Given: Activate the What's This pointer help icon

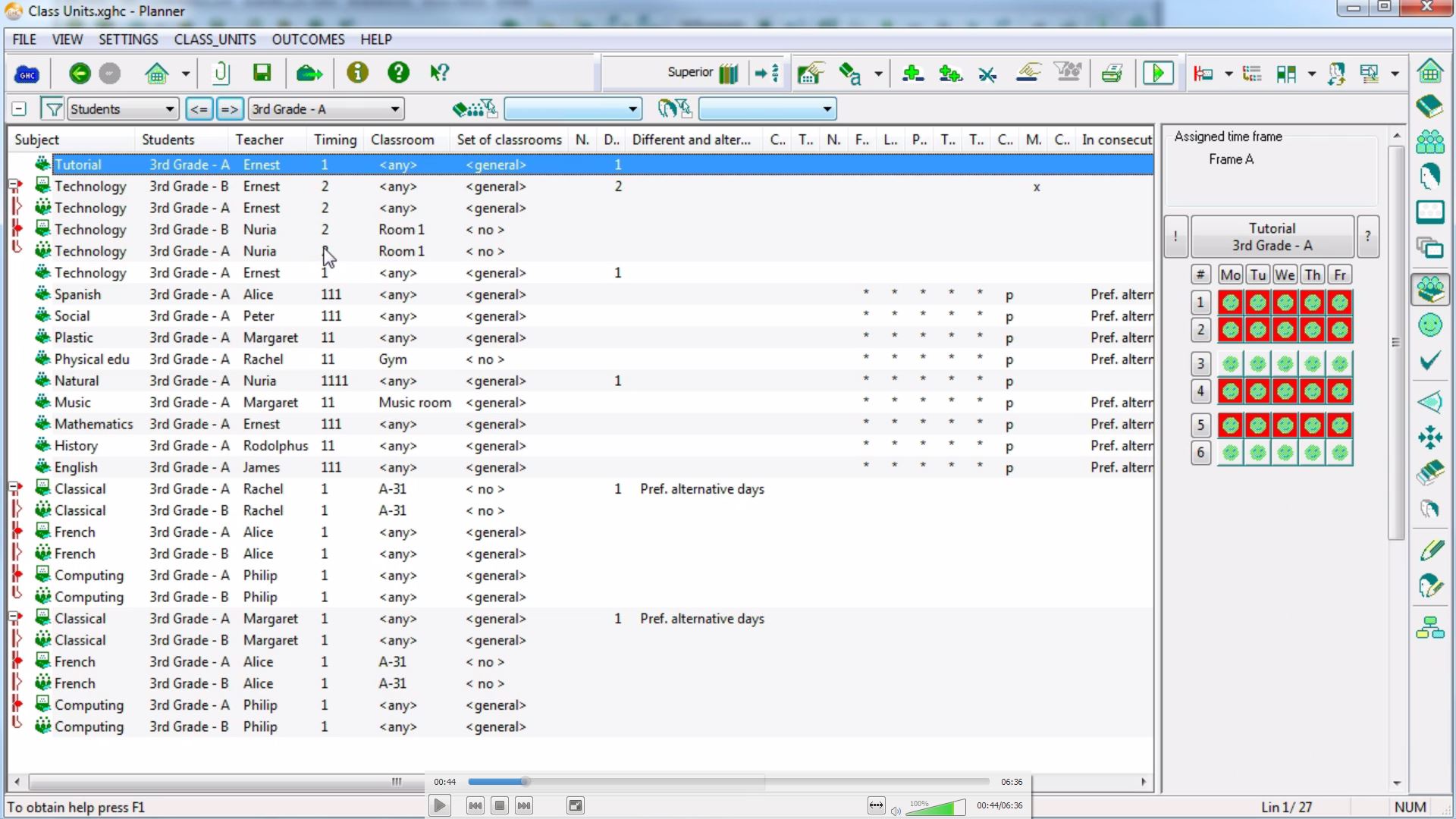Looking at the screenshot, I should click(439, 73).
